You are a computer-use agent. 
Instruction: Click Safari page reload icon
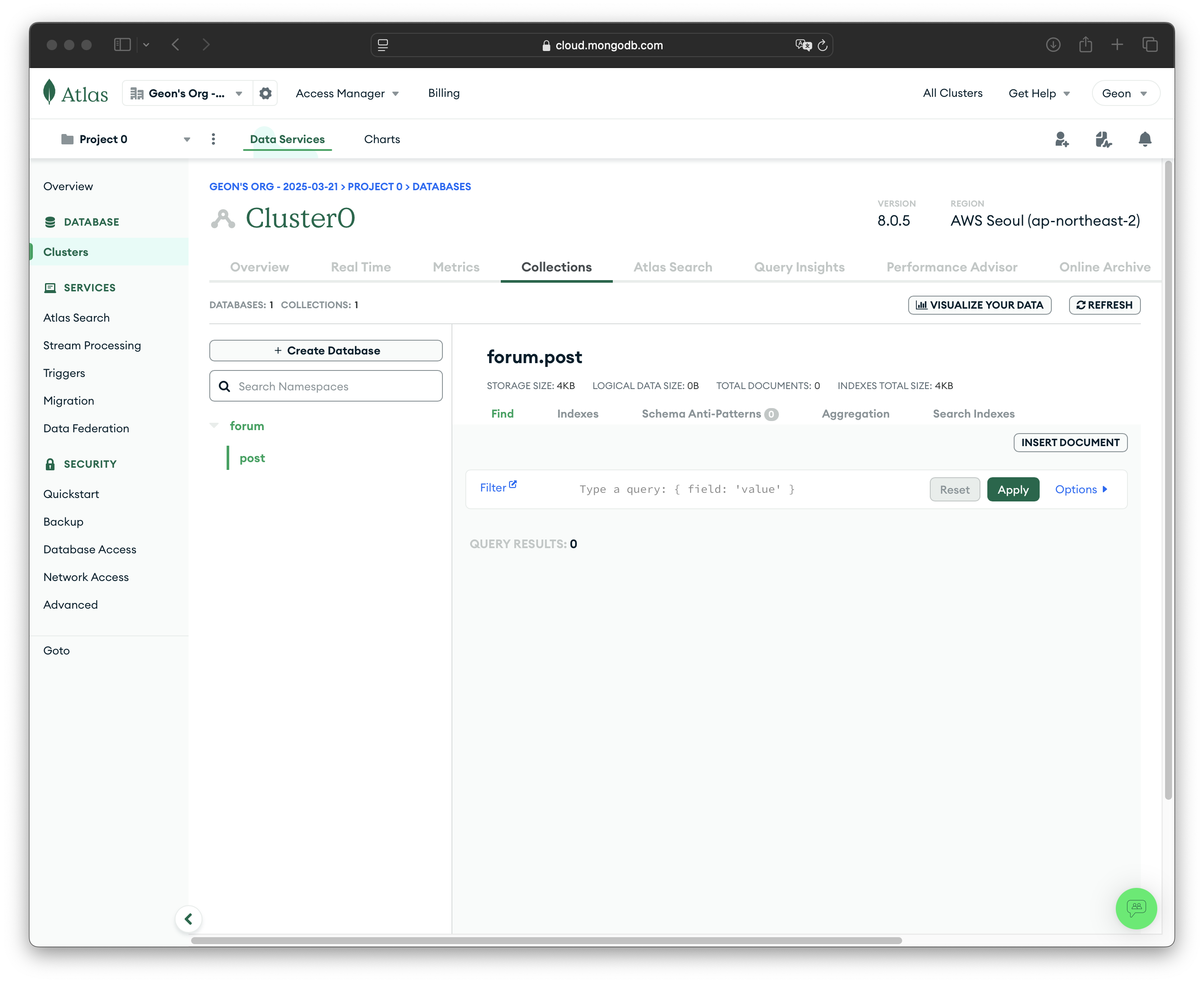[823, 45]
